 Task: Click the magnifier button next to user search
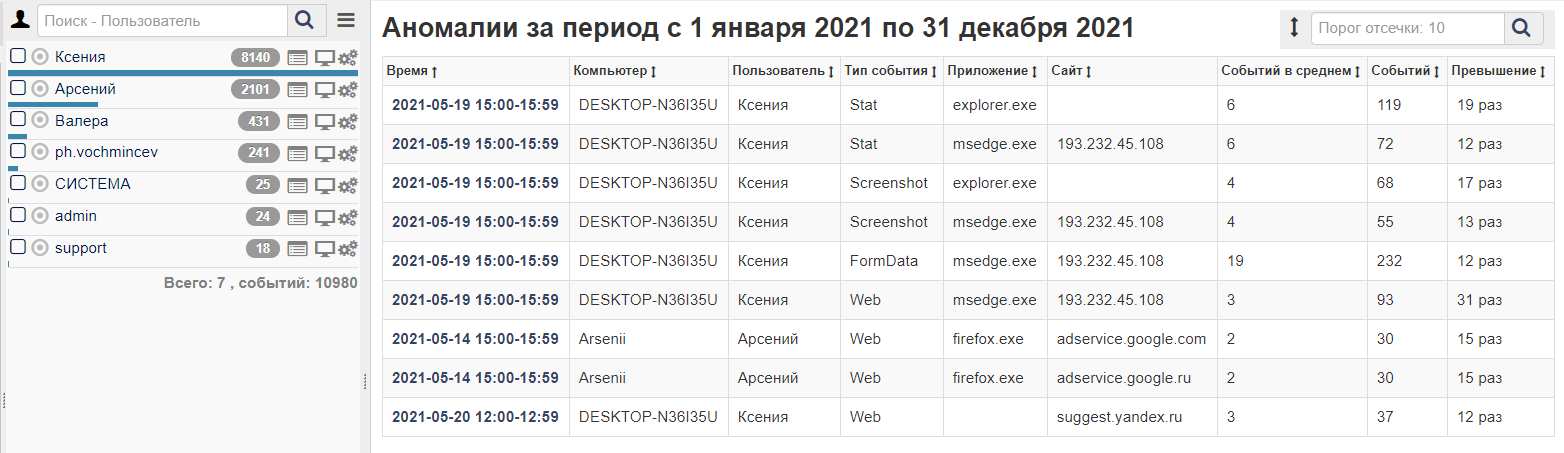point(306,20)
